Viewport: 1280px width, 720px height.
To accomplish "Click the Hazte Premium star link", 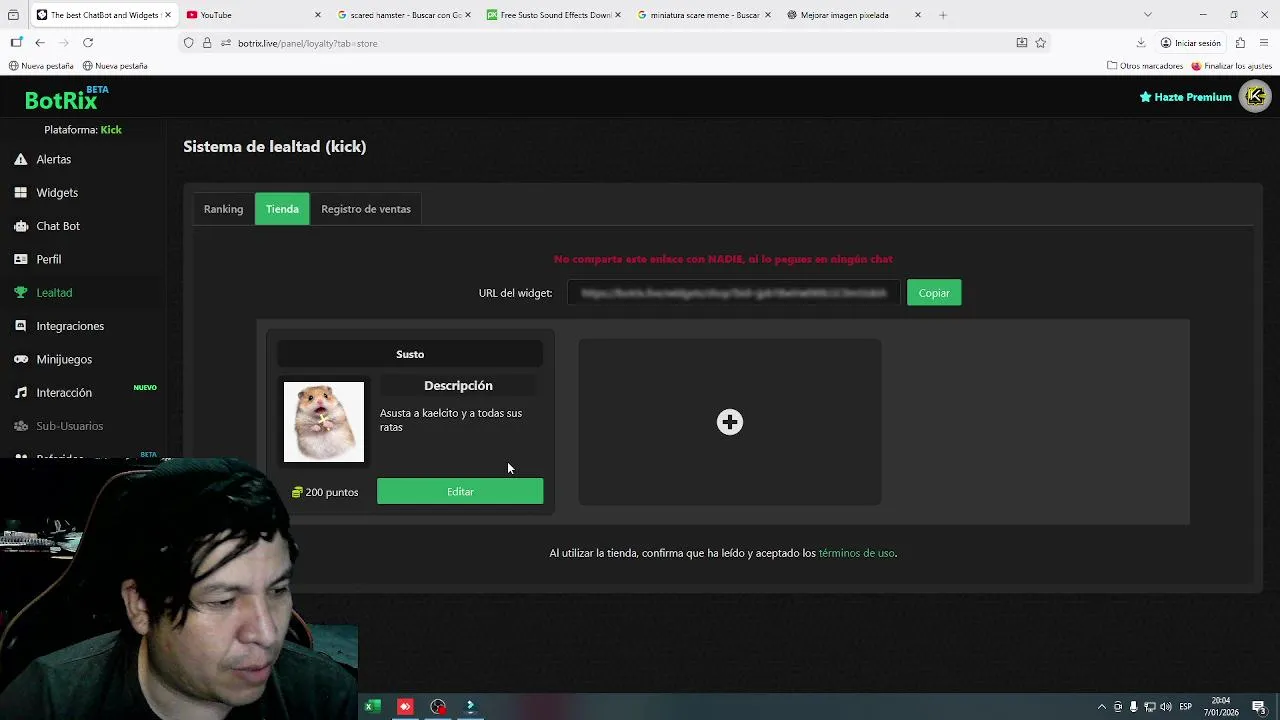I will [x=1185, y=97].
